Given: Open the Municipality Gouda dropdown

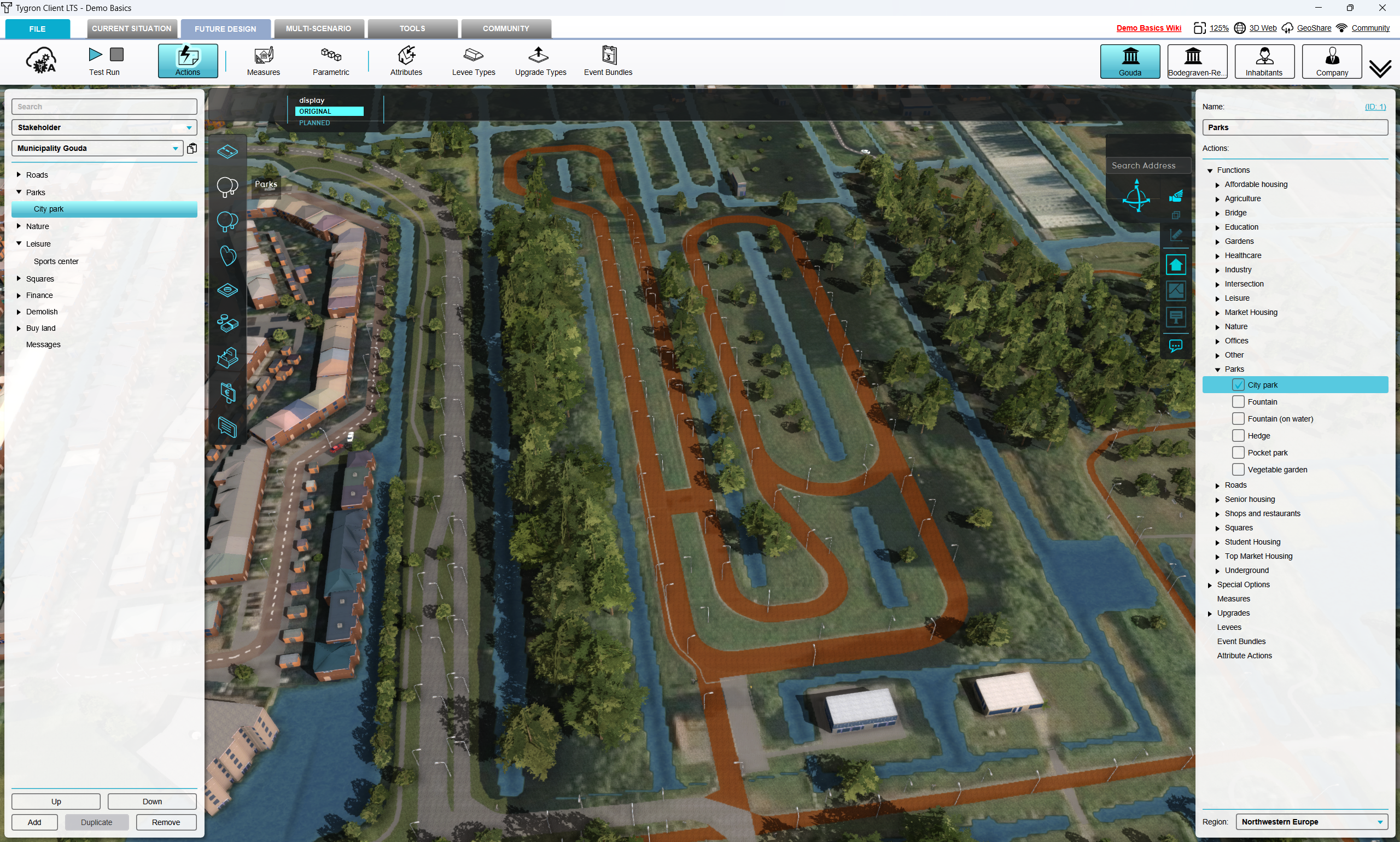Looking at the screenshot, I should click(97, 148).
